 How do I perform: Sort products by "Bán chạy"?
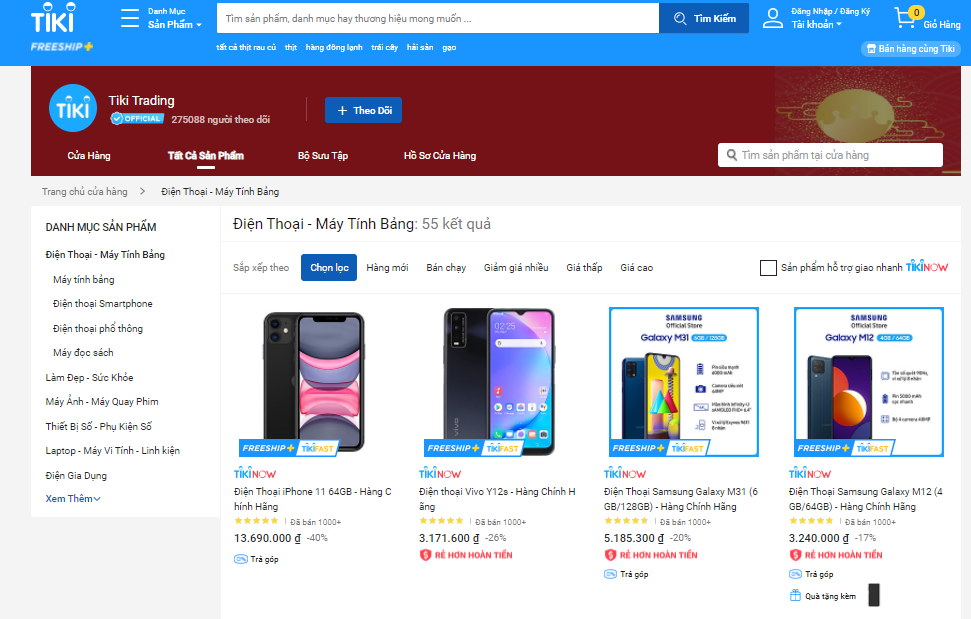[446, 268]
